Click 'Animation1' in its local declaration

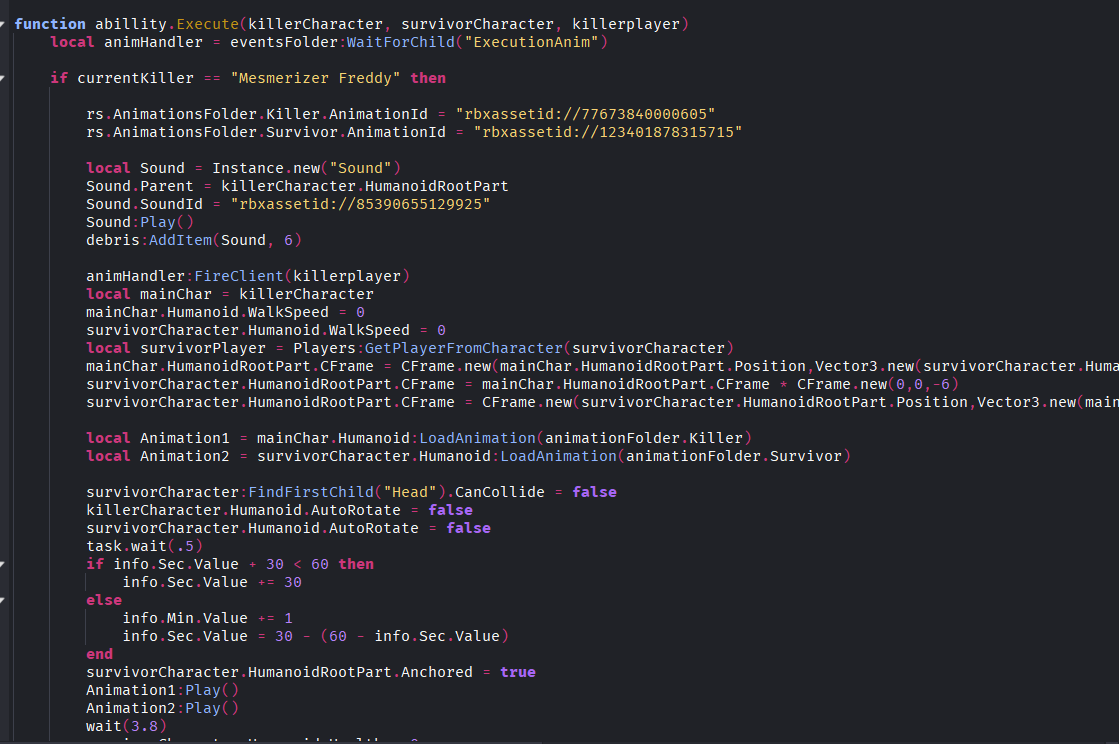tap(185, 438)
